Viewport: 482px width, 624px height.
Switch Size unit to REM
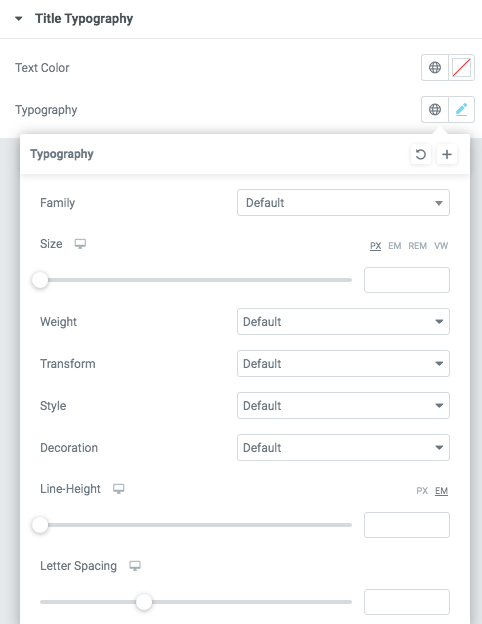tap(418, 246)
